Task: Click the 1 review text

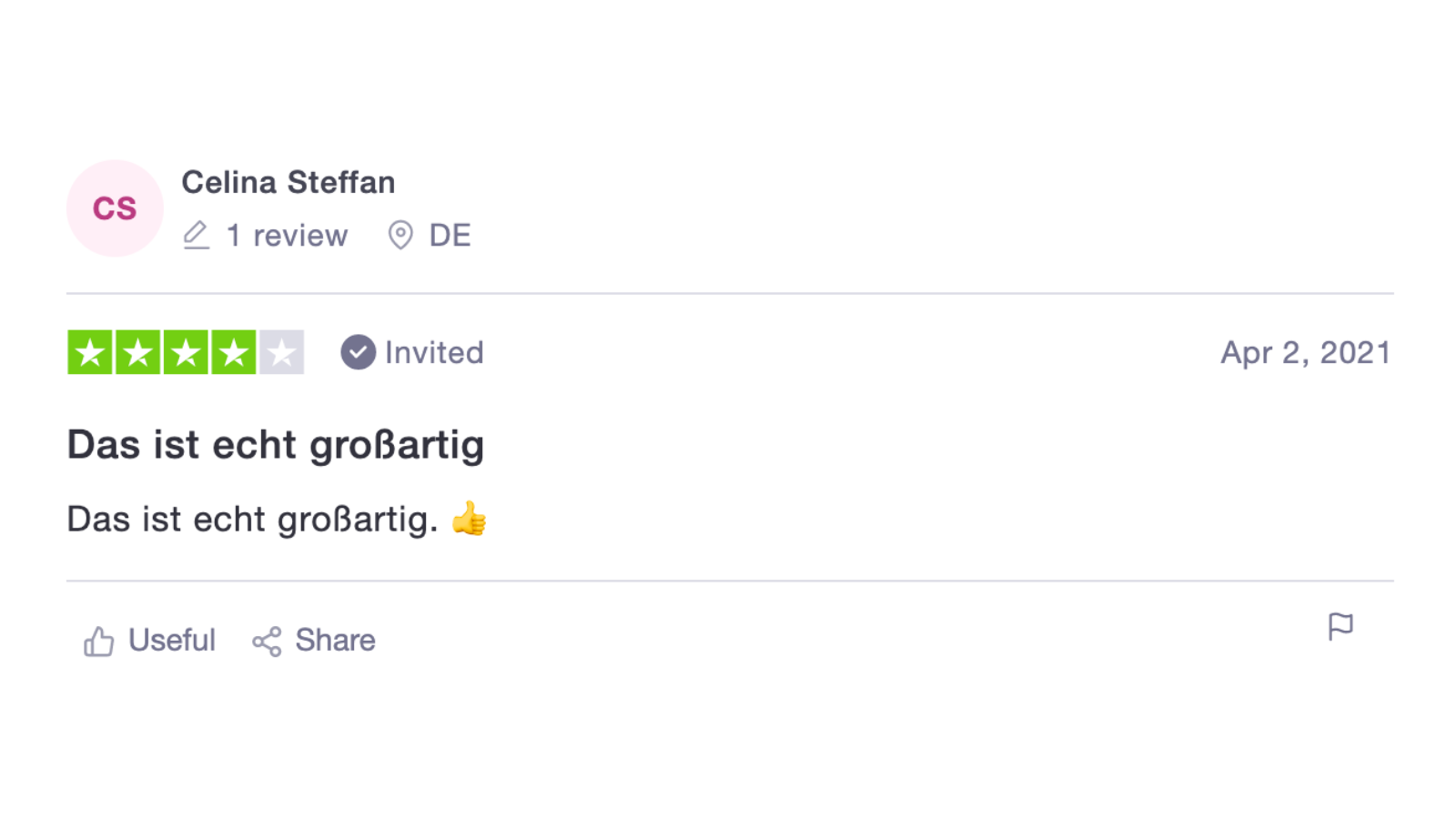Action: (x=287, y=236)
